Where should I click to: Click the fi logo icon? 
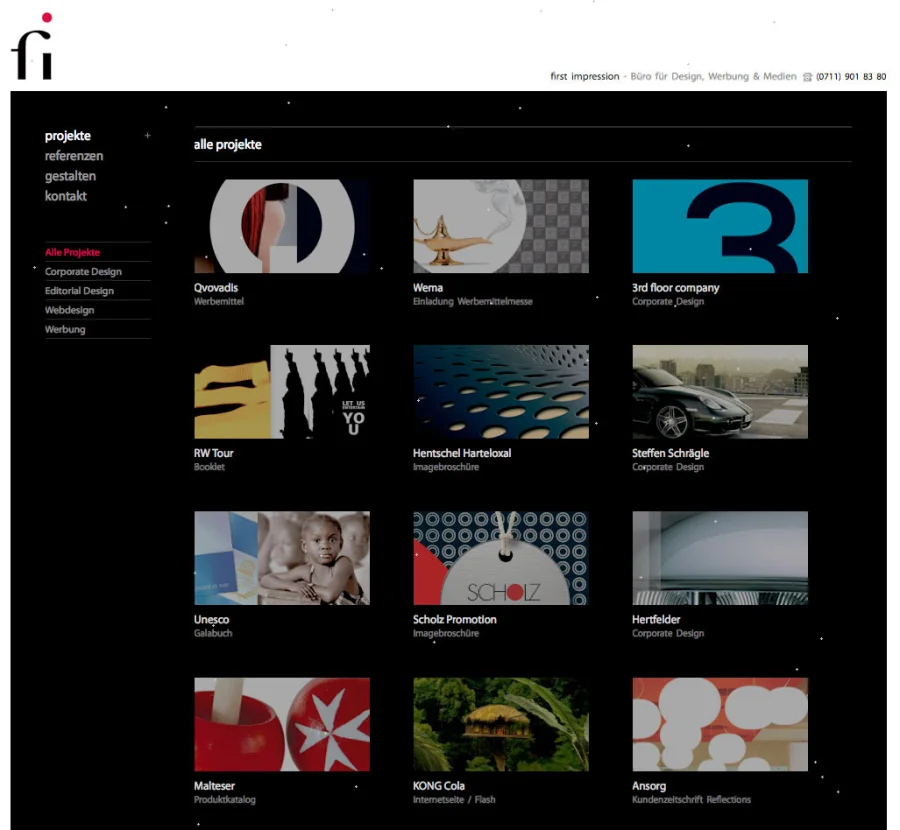32,48
